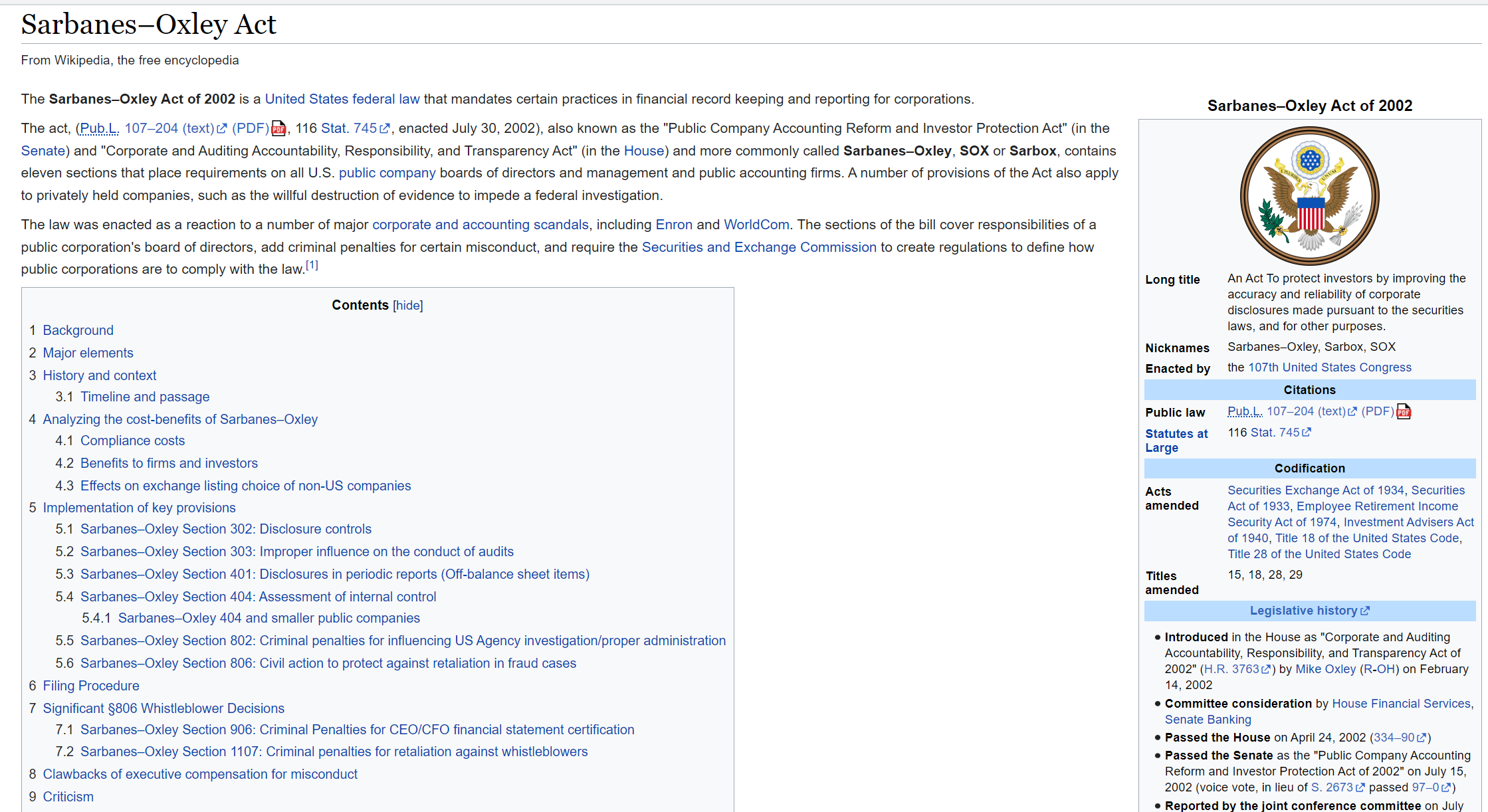
Task: Open the Mike Oxley link
Action: (1325, 669)
